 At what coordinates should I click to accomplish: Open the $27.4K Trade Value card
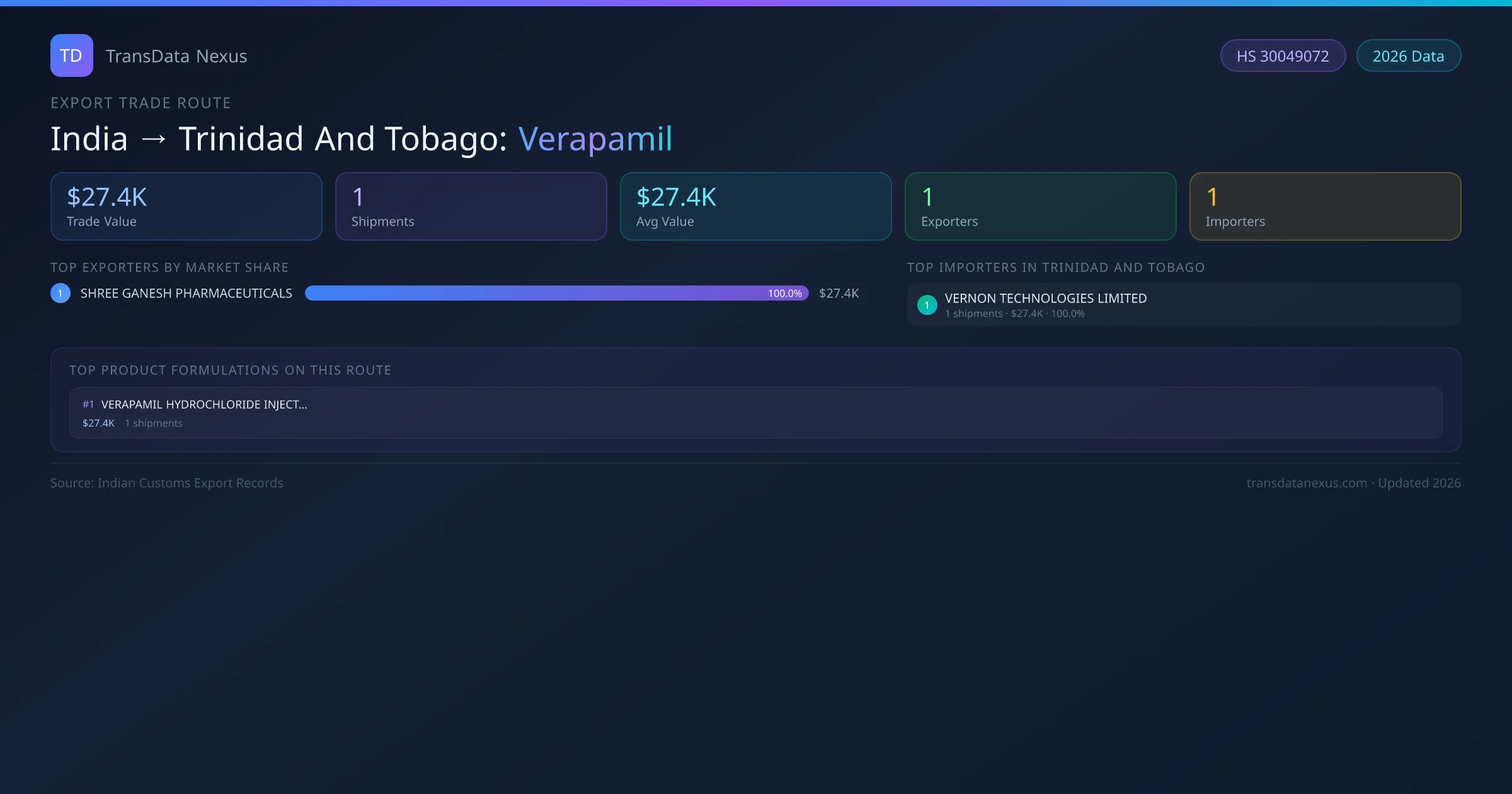[186, 206]
